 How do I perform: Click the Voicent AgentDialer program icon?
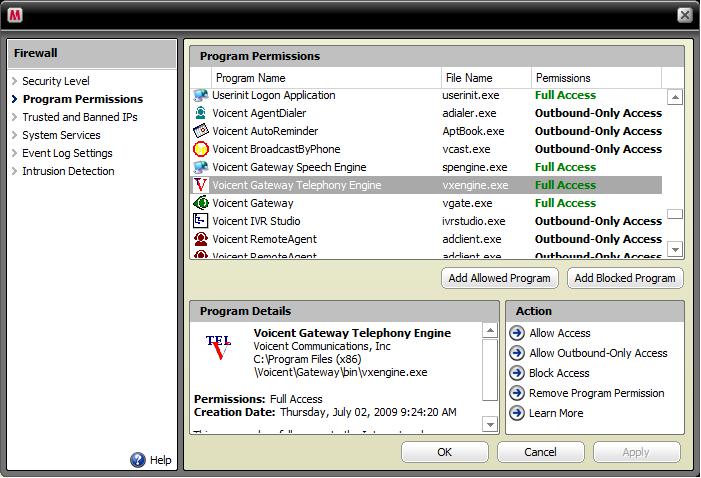coord(201,113)
